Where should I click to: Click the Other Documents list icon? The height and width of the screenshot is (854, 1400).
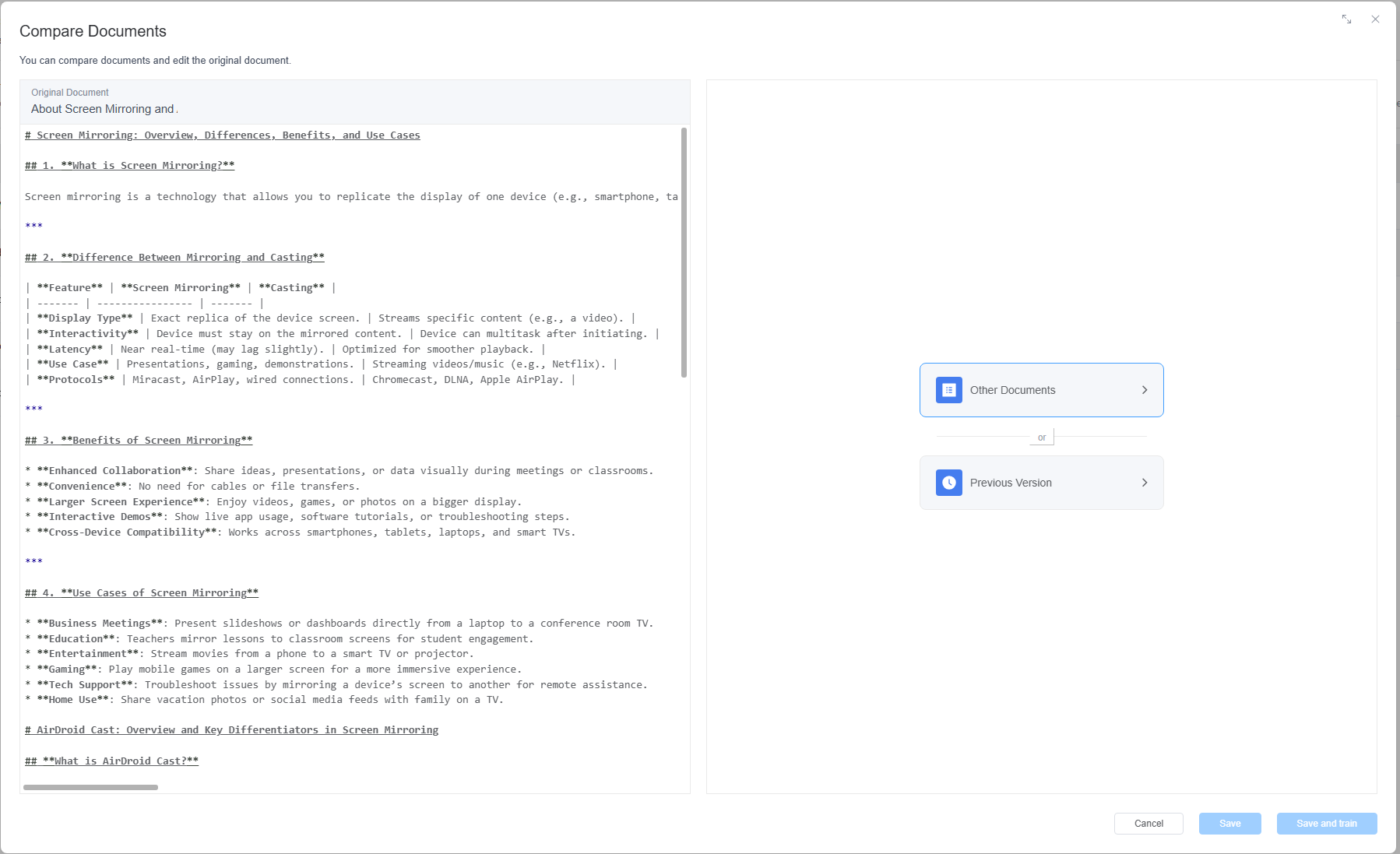[x=949, y=390]
